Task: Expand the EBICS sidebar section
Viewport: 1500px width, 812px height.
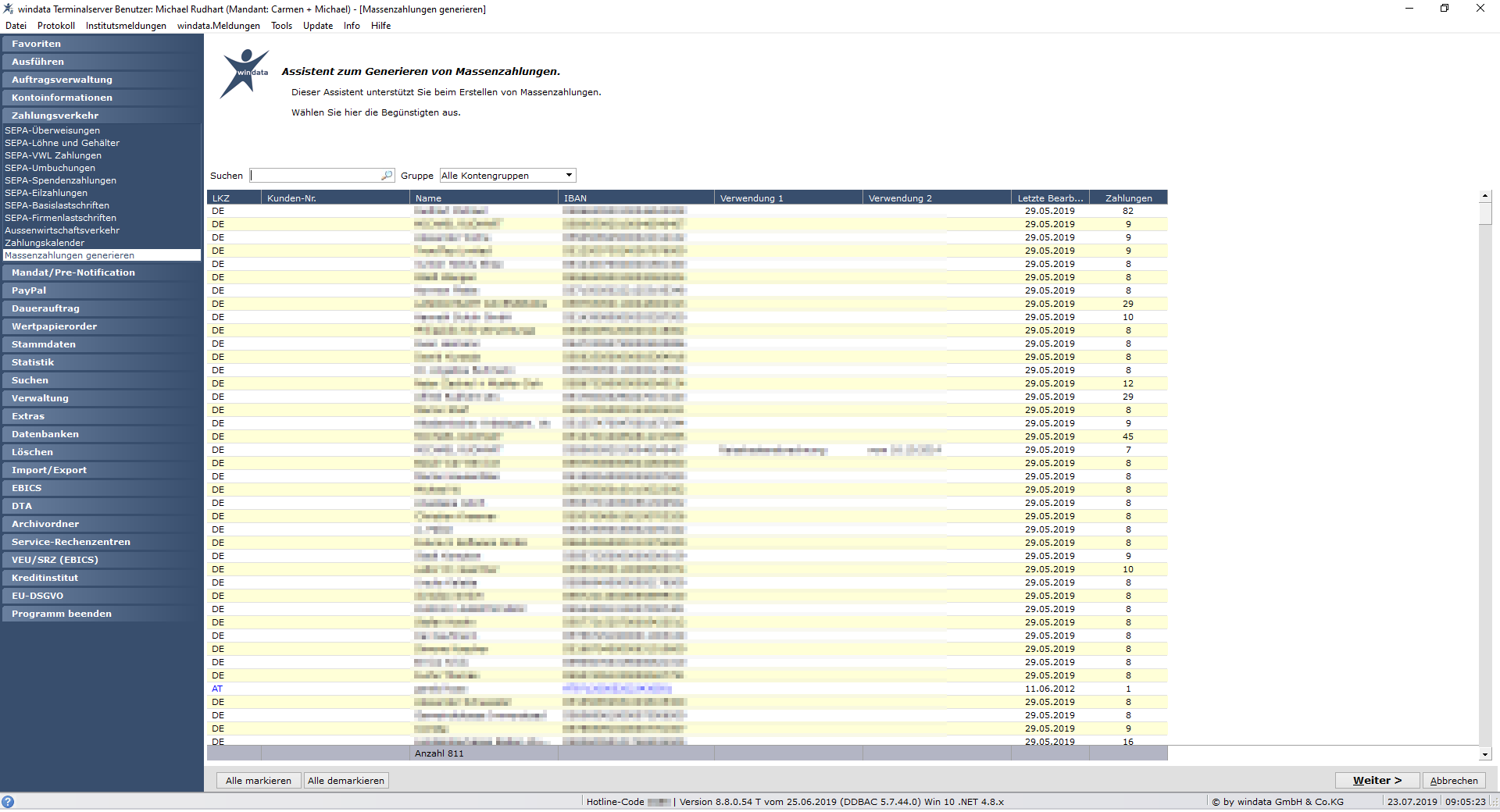Action: coord(102,488)
